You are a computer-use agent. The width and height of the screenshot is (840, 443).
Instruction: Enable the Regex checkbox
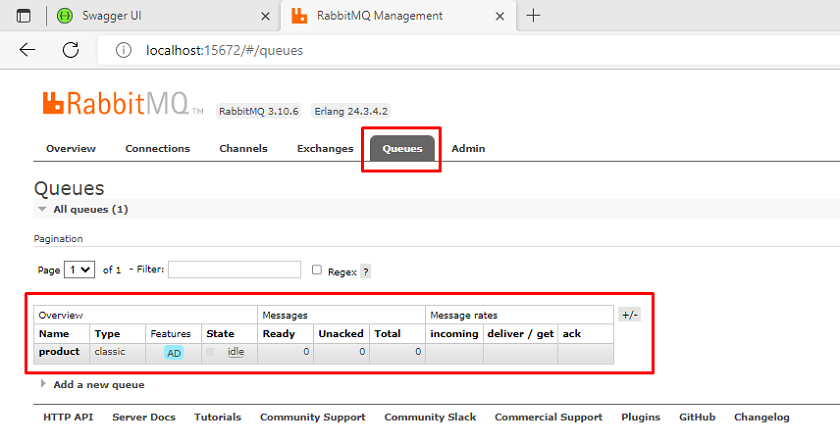coord(317,269)
